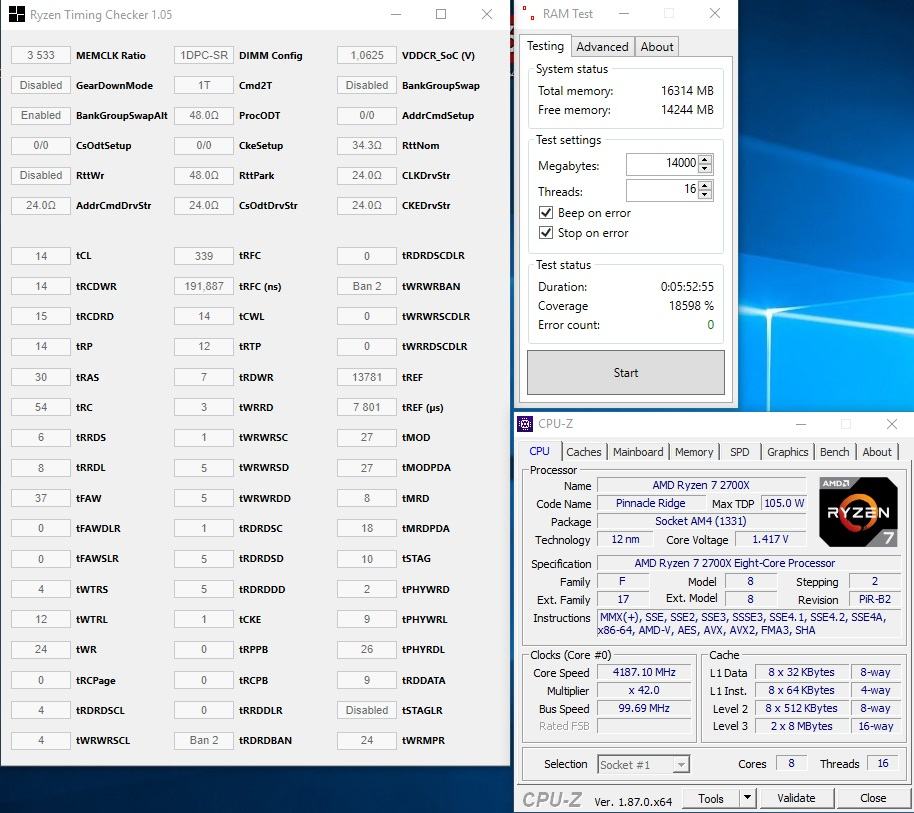Open the Advanced tab in RAM Test

pyautogui.click(x=602, y=47)
